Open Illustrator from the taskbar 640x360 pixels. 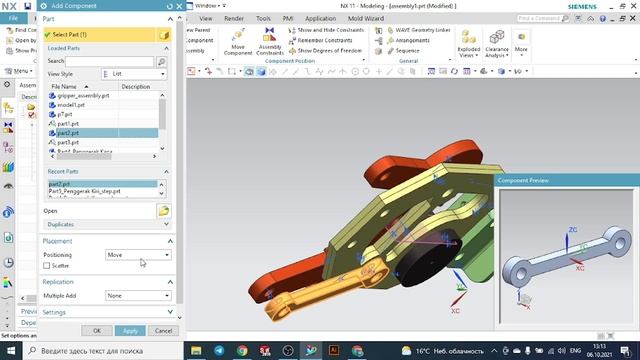tap(334, 351)
